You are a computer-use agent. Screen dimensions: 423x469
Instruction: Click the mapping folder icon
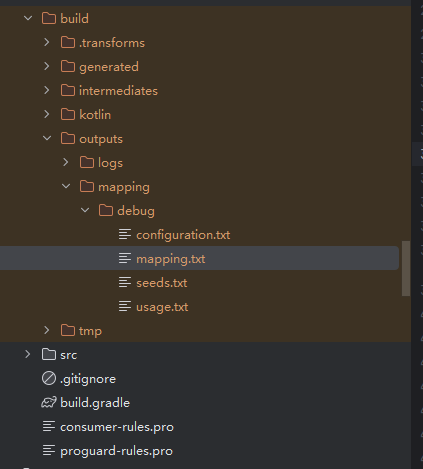point(87,186)
